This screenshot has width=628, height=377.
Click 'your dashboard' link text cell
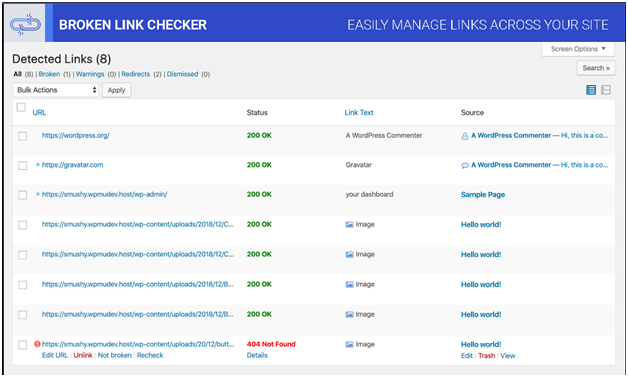tap(369, 194)
